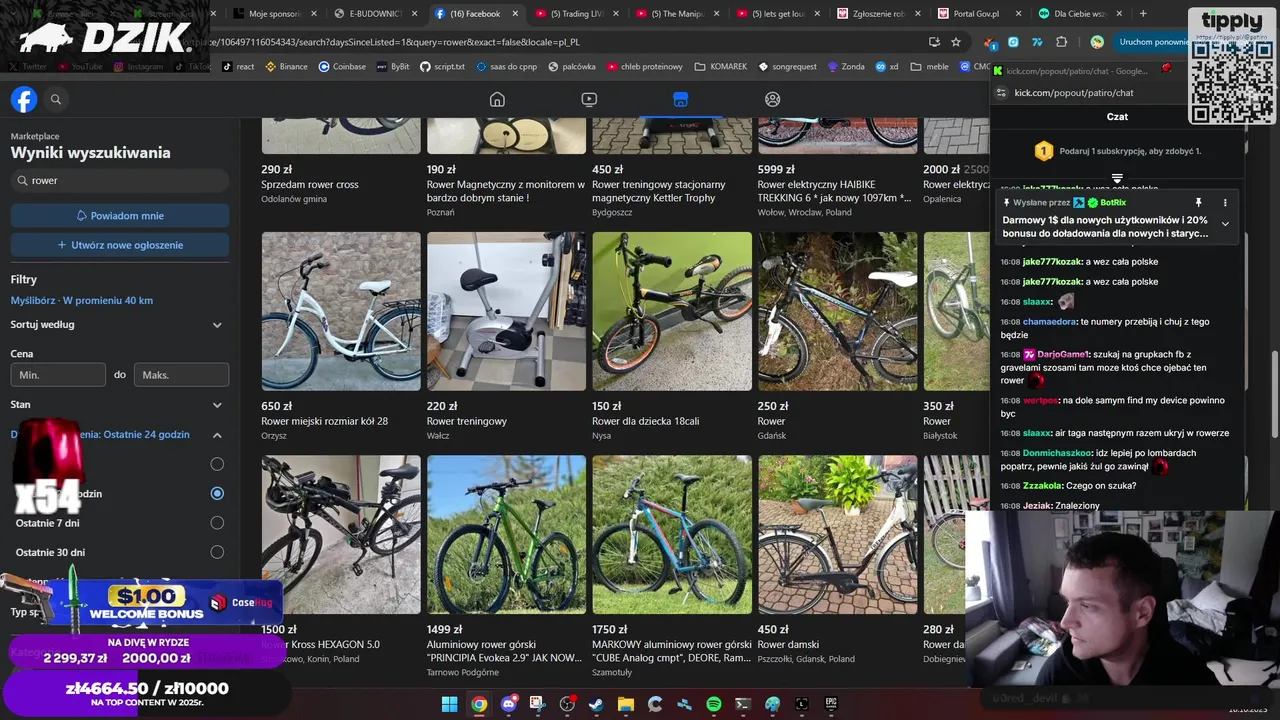Open Spotify from the taskbar
This screenshot has height=720, width=1280.
tap(714, 704)
